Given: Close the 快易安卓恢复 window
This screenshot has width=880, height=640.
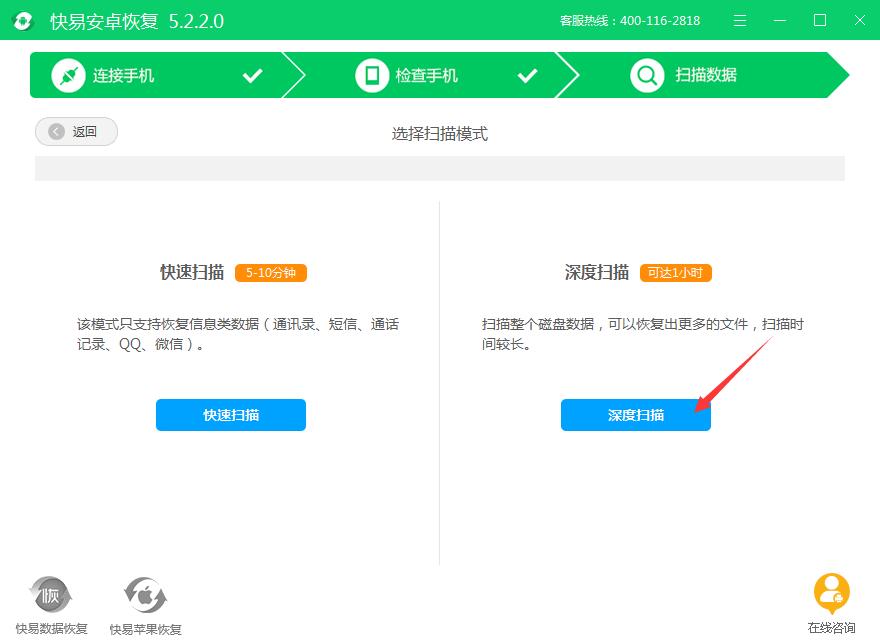Looking at the screenshot, I should [x=858, y=21].
